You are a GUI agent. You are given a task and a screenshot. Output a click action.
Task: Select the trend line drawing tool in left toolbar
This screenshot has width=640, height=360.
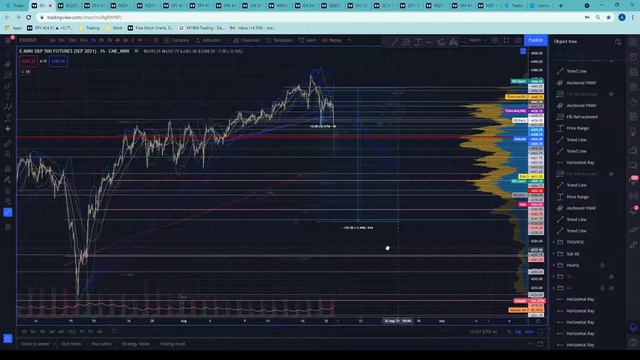(x=8, y=64)
